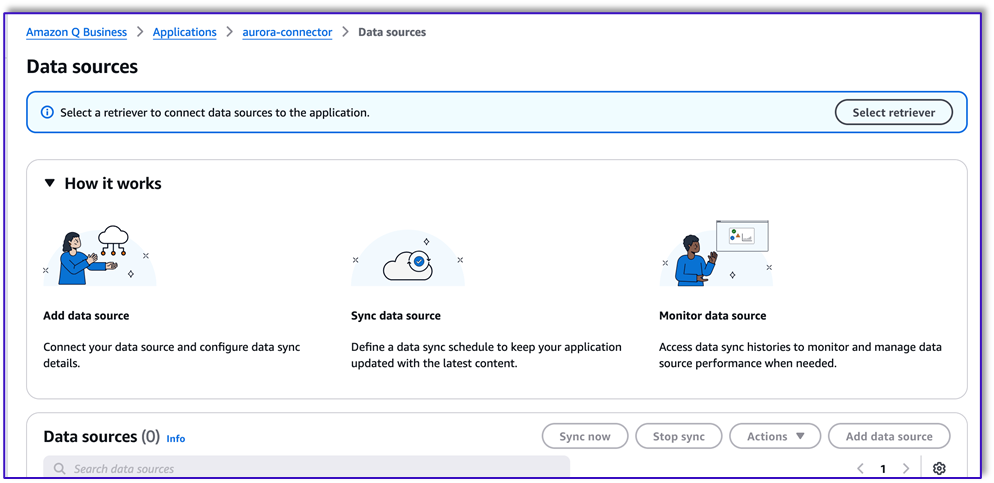Image resolution: width=994 pixels, height=483 pixels.
Task: Click the Sync data source heading
Action: (x=396, y=316)
